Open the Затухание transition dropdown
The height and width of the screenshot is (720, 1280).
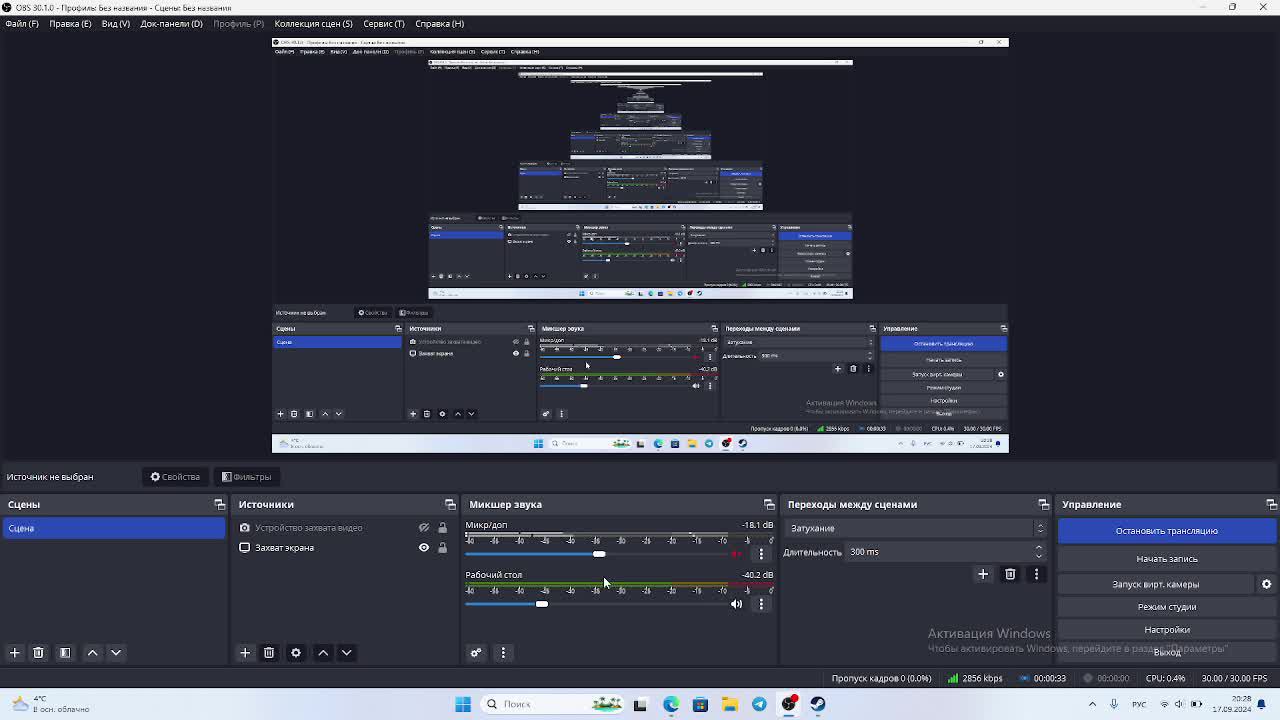coord(916,528)
